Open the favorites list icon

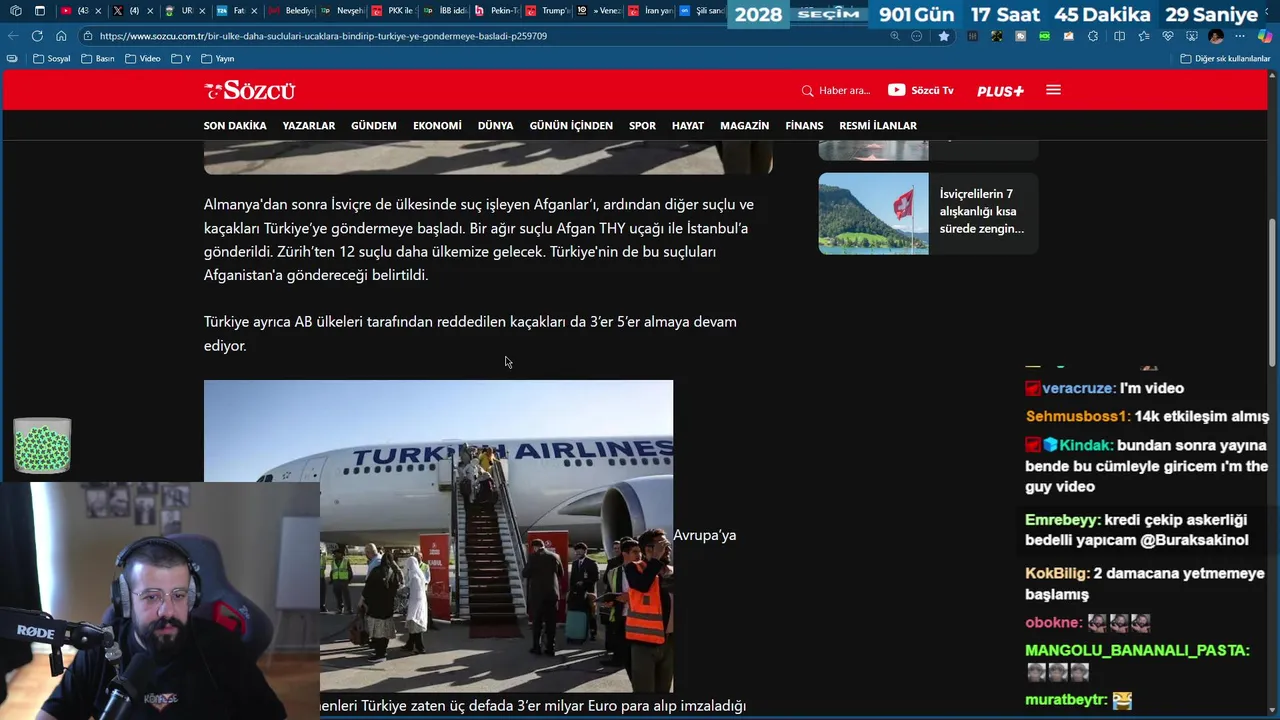click(x=1143, y=36)
